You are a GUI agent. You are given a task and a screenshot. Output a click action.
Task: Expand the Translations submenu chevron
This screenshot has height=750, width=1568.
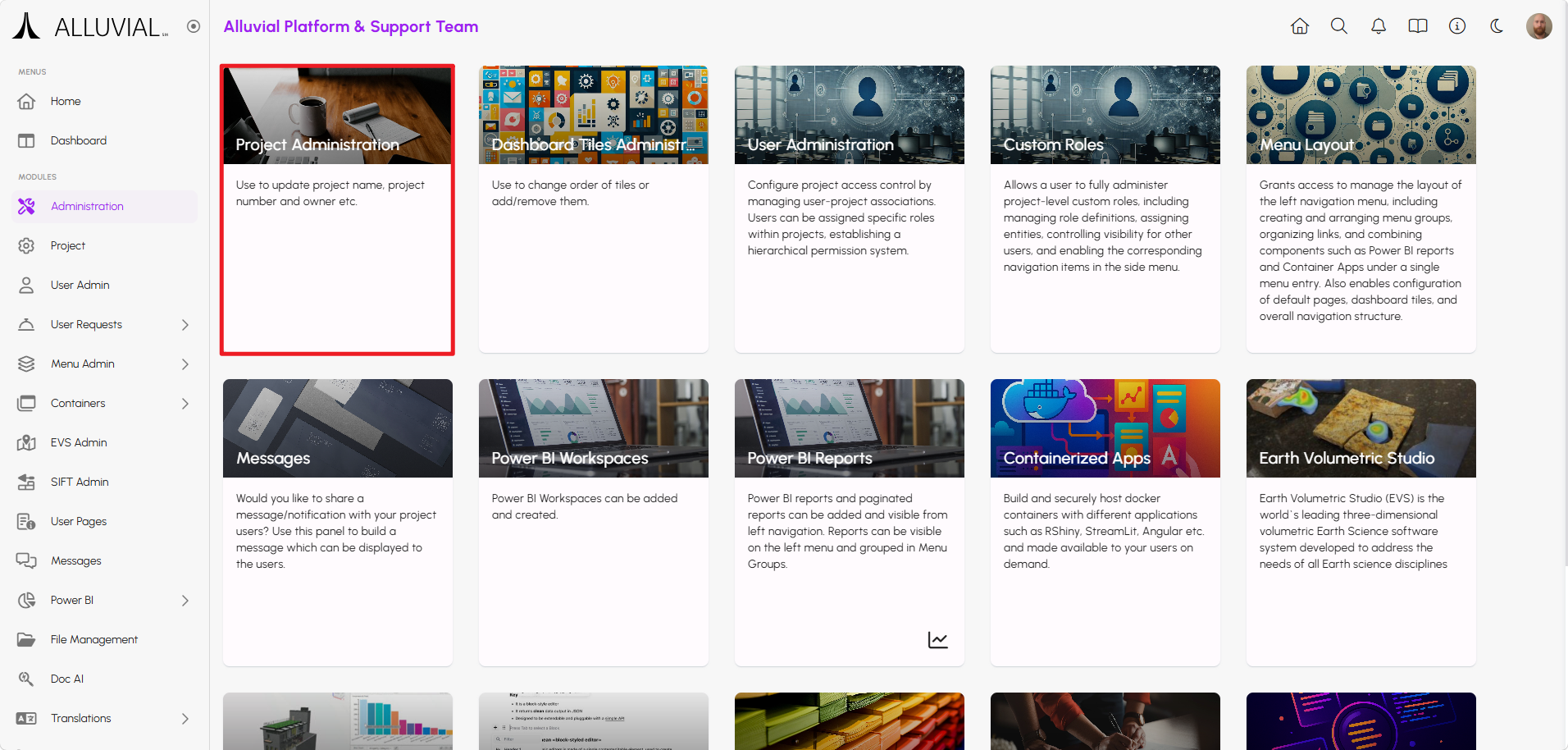(x=185, y=718)
